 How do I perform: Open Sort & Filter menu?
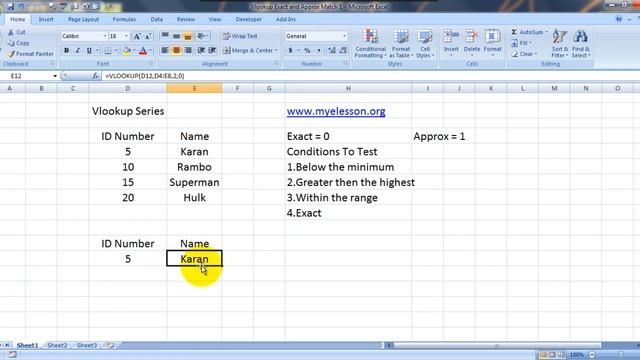[x=560, y=44]
